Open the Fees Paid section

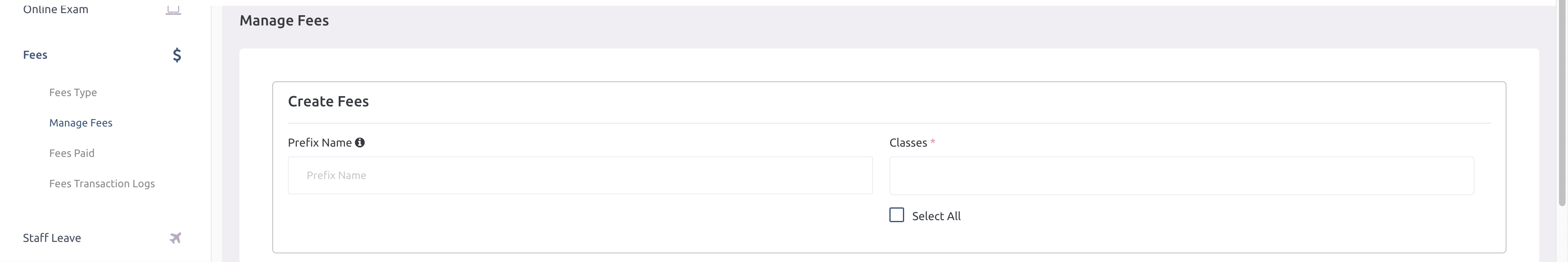click(72, 153)
